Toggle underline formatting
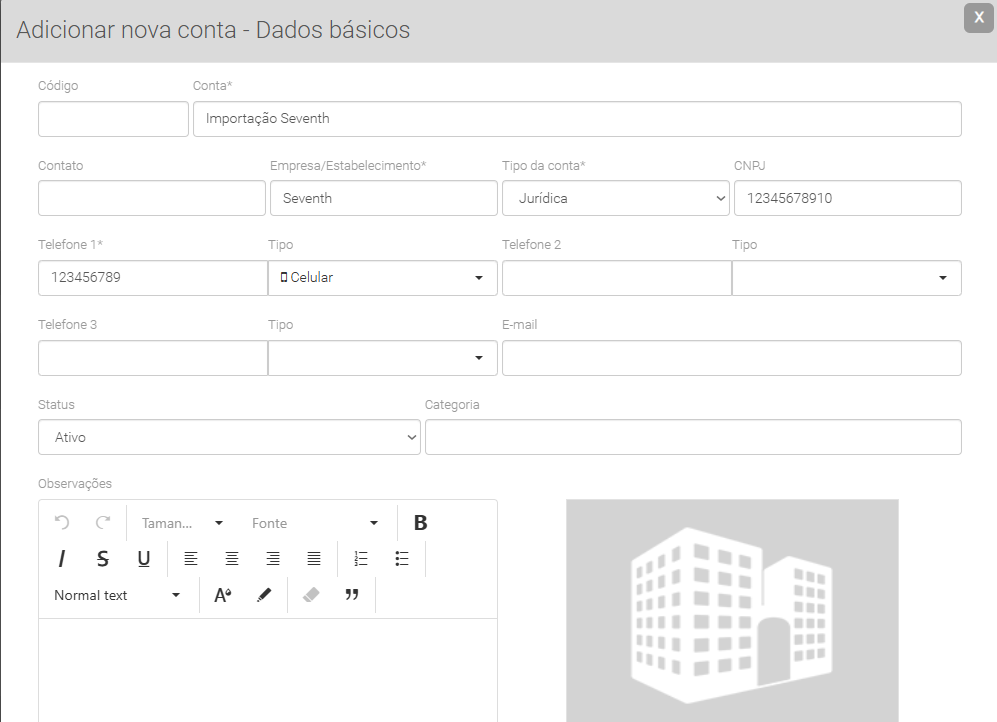The height and width of the screenshot is (722, 997). pyautogui.click(x=144, y=559)
